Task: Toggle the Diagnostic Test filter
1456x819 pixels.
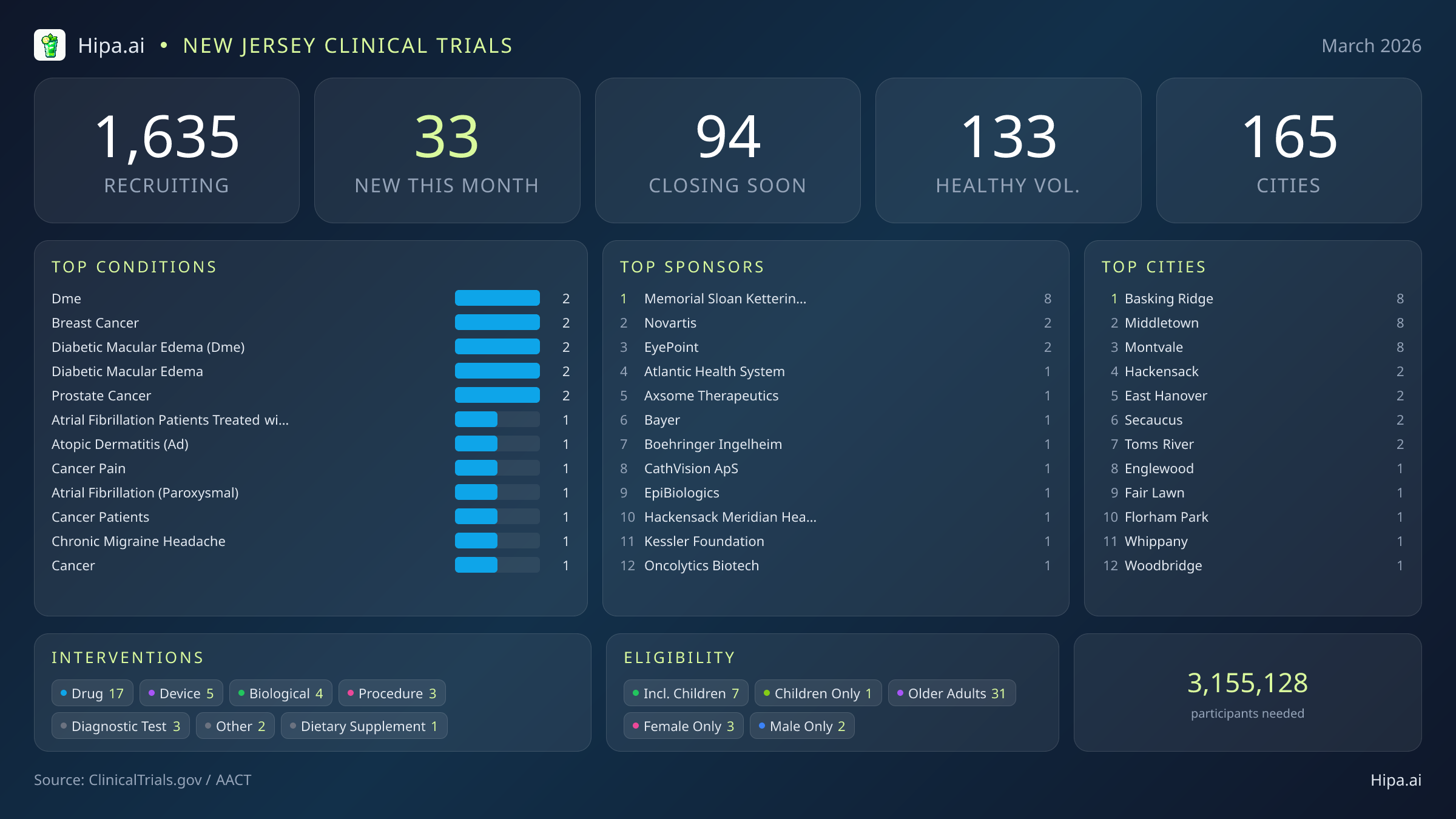Action: coord(120,726)
